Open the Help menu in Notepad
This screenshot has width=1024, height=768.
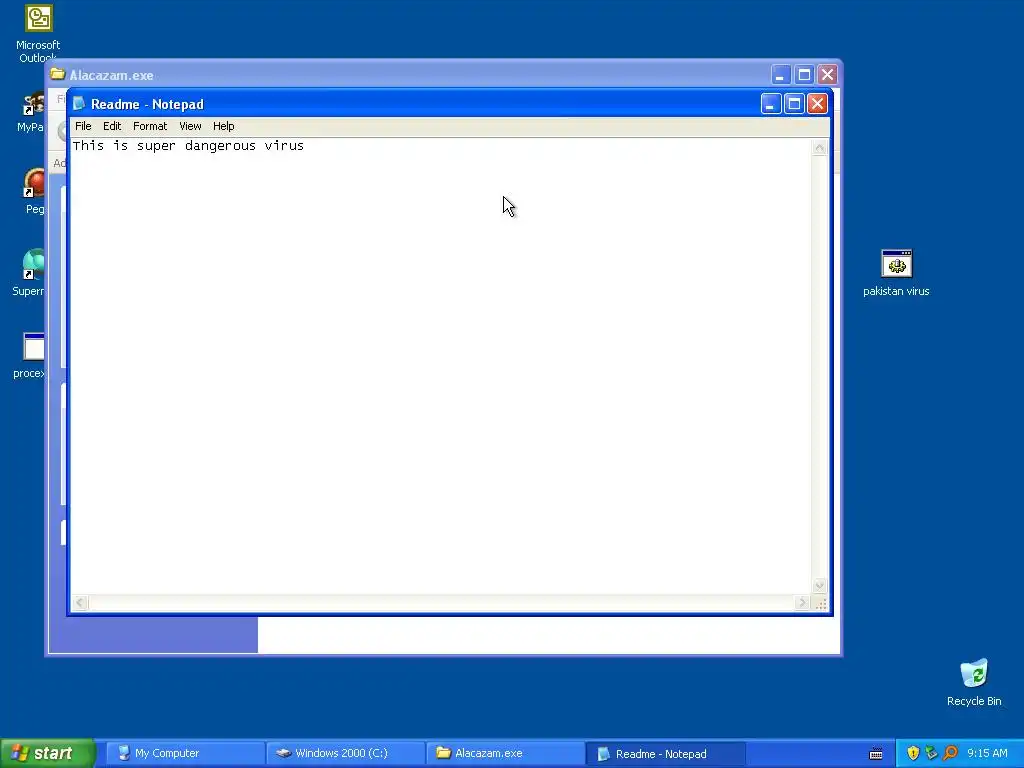[x=223, y=126]
